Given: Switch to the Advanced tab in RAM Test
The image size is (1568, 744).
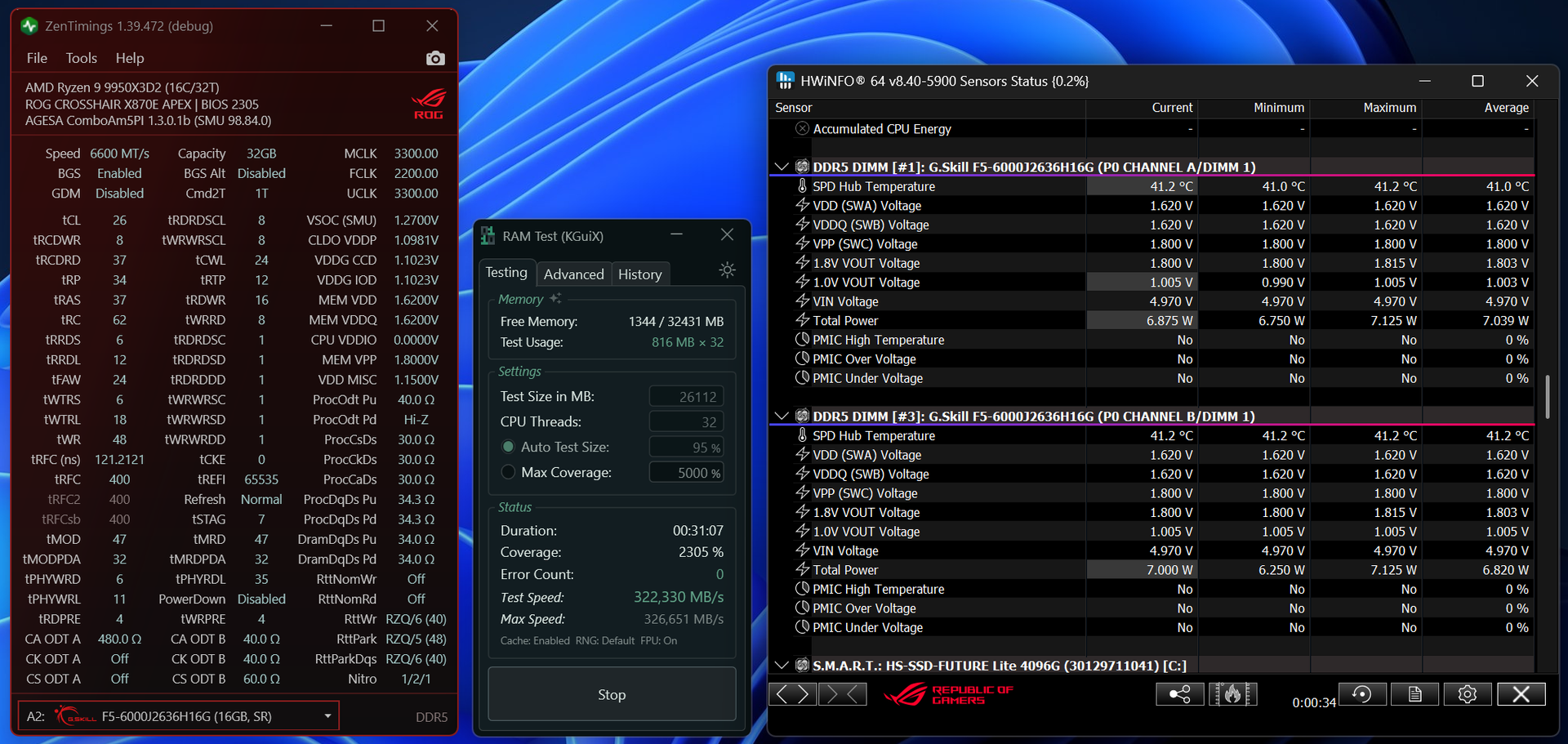Looking at the screenshot, I should [x=574, y=274].
